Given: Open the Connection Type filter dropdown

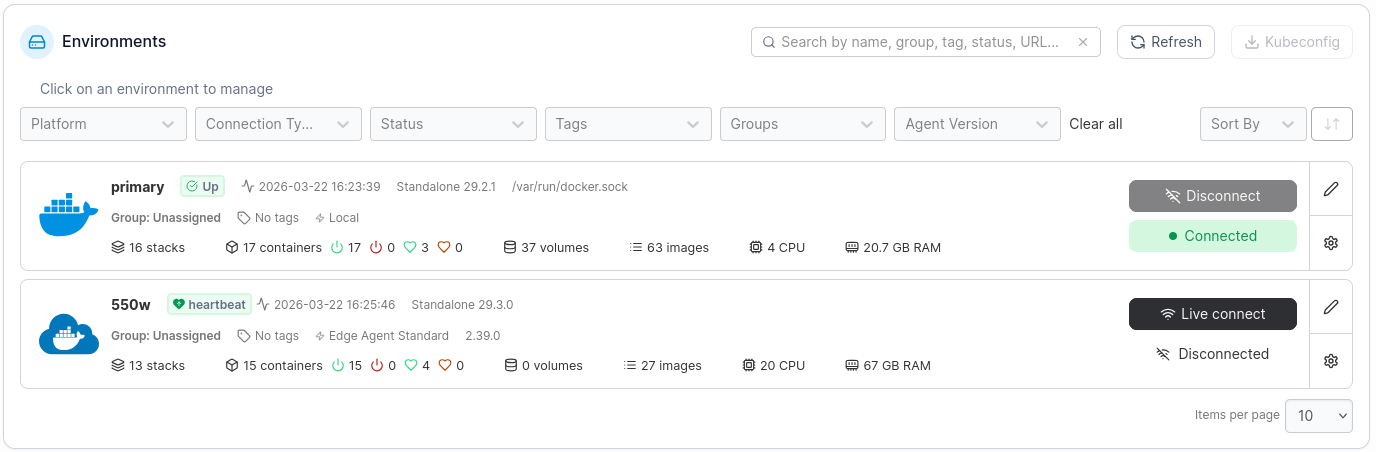Looking at the screenshot, I should (278, 124).
